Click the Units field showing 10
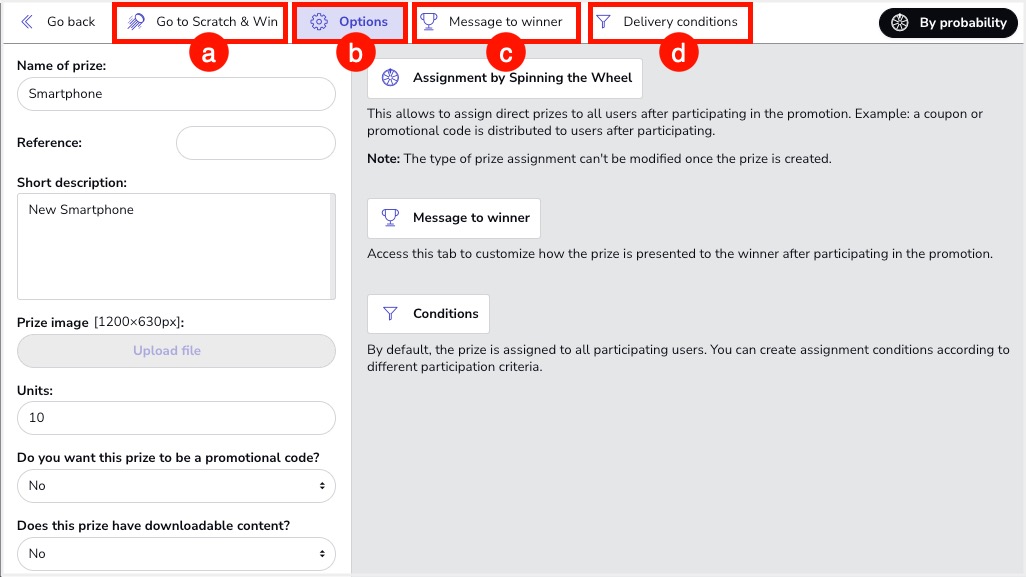 click(x=176, y=418)
